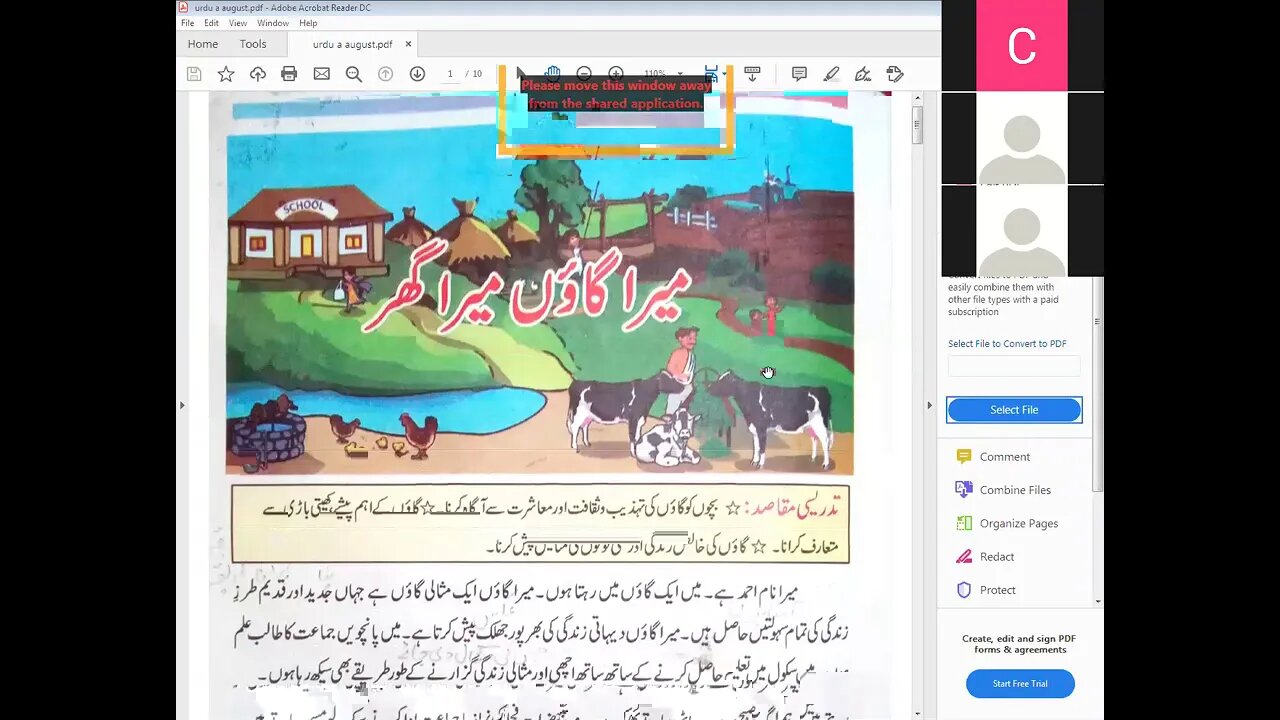Select the hand pan tool
This screenshot has width=1280, height=720.
click(552, 73)
